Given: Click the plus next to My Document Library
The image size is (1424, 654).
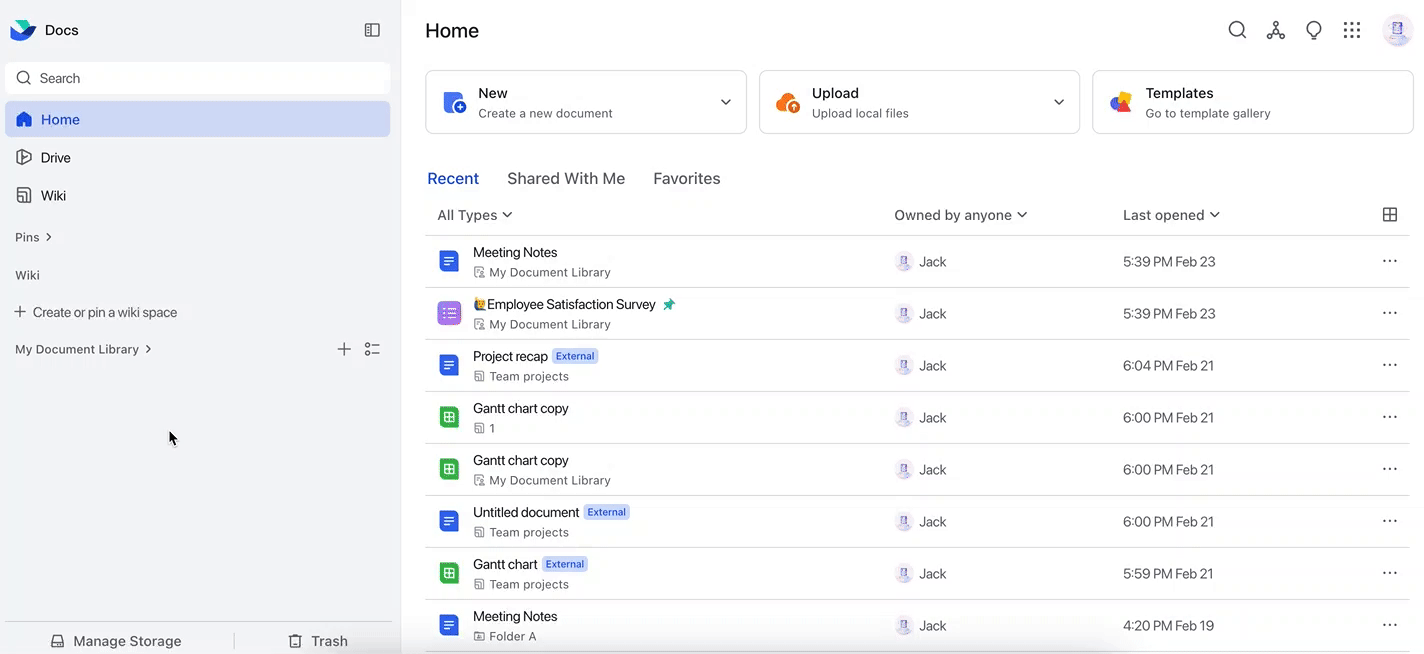Looking at the screenshot, I should 344,348.
